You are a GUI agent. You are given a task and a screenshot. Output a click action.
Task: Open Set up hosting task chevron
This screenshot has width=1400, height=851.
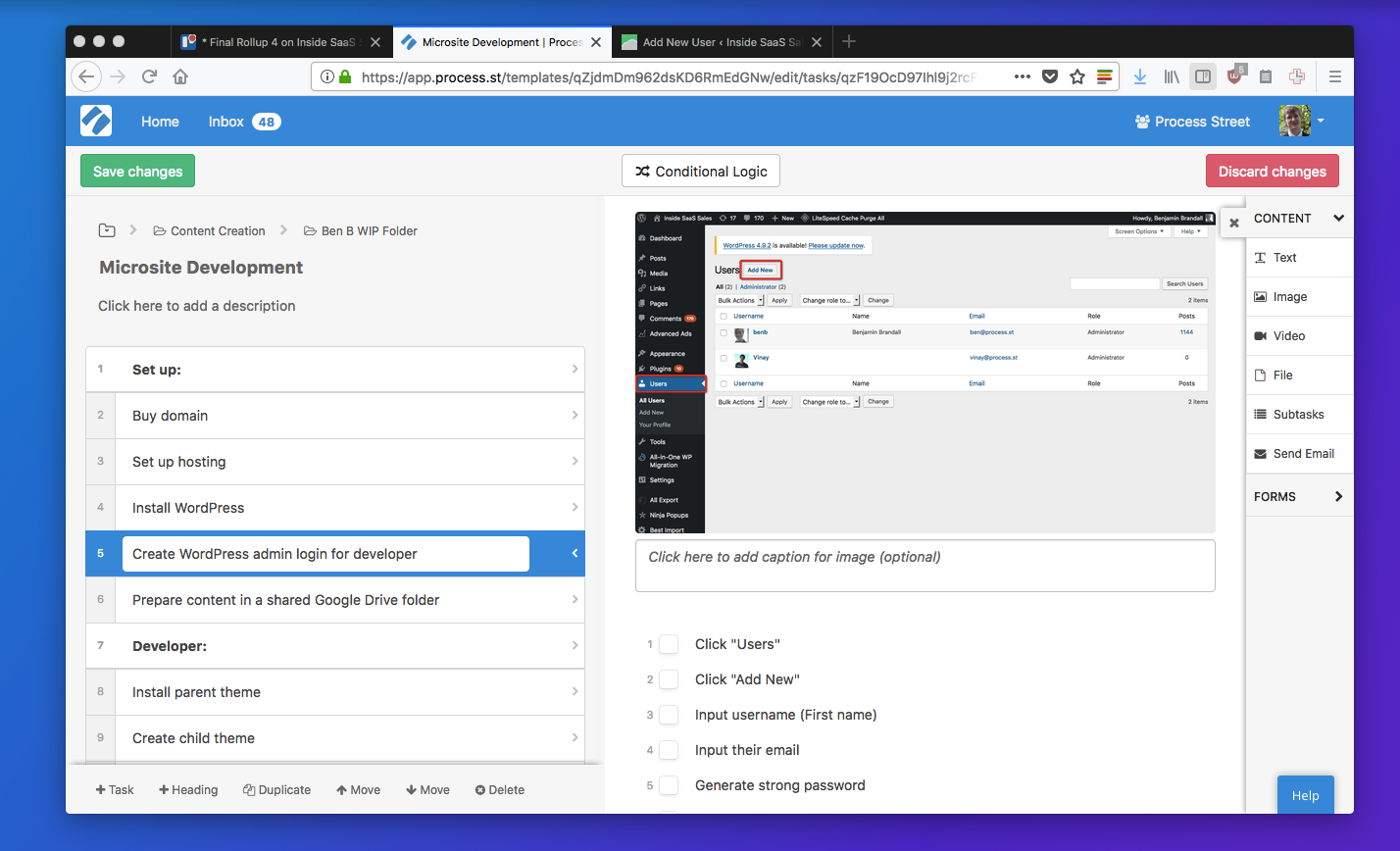pos(575,462)
